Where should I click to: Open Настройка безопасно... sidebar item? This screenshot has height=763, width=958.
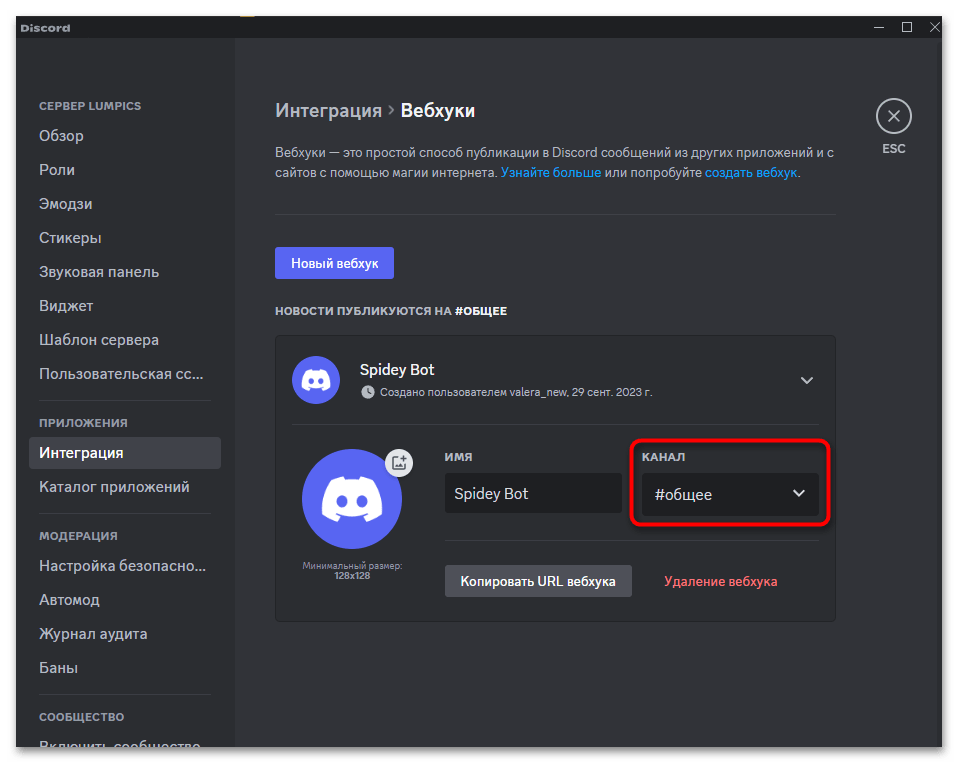[x=125, y=566]
